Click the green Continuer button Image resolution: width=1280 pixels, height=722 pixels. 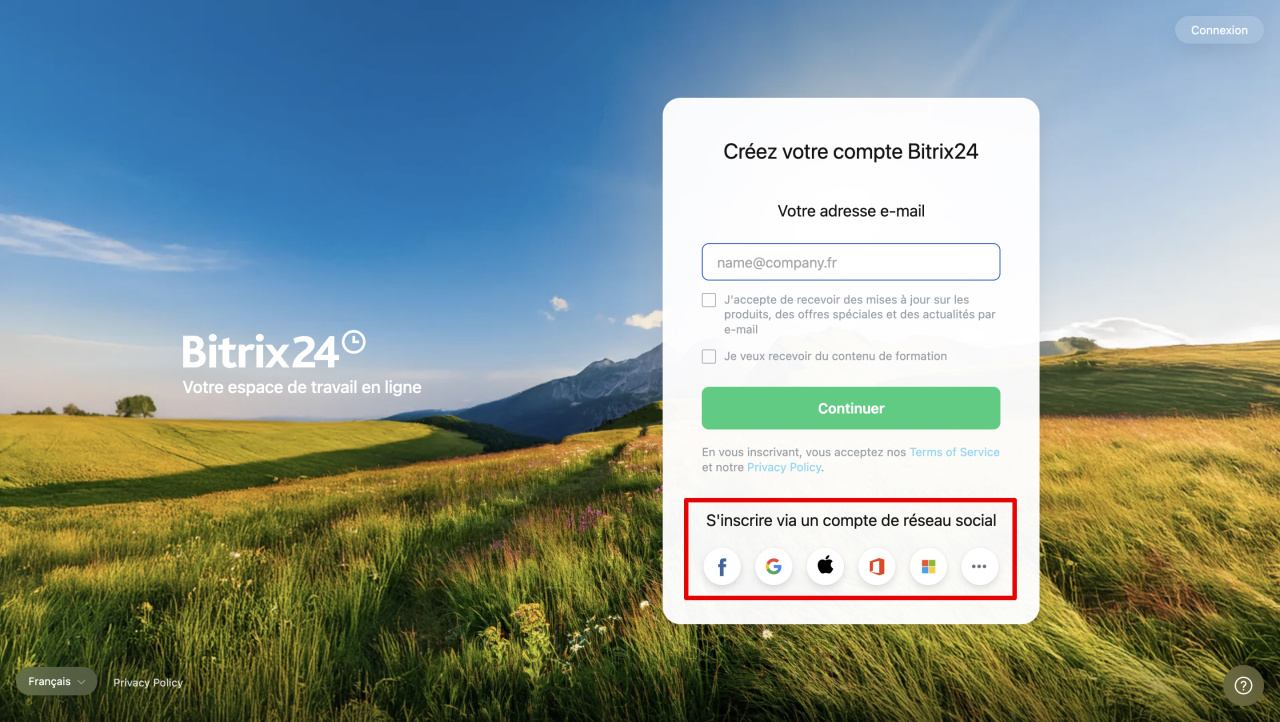(x=851, y=408)
